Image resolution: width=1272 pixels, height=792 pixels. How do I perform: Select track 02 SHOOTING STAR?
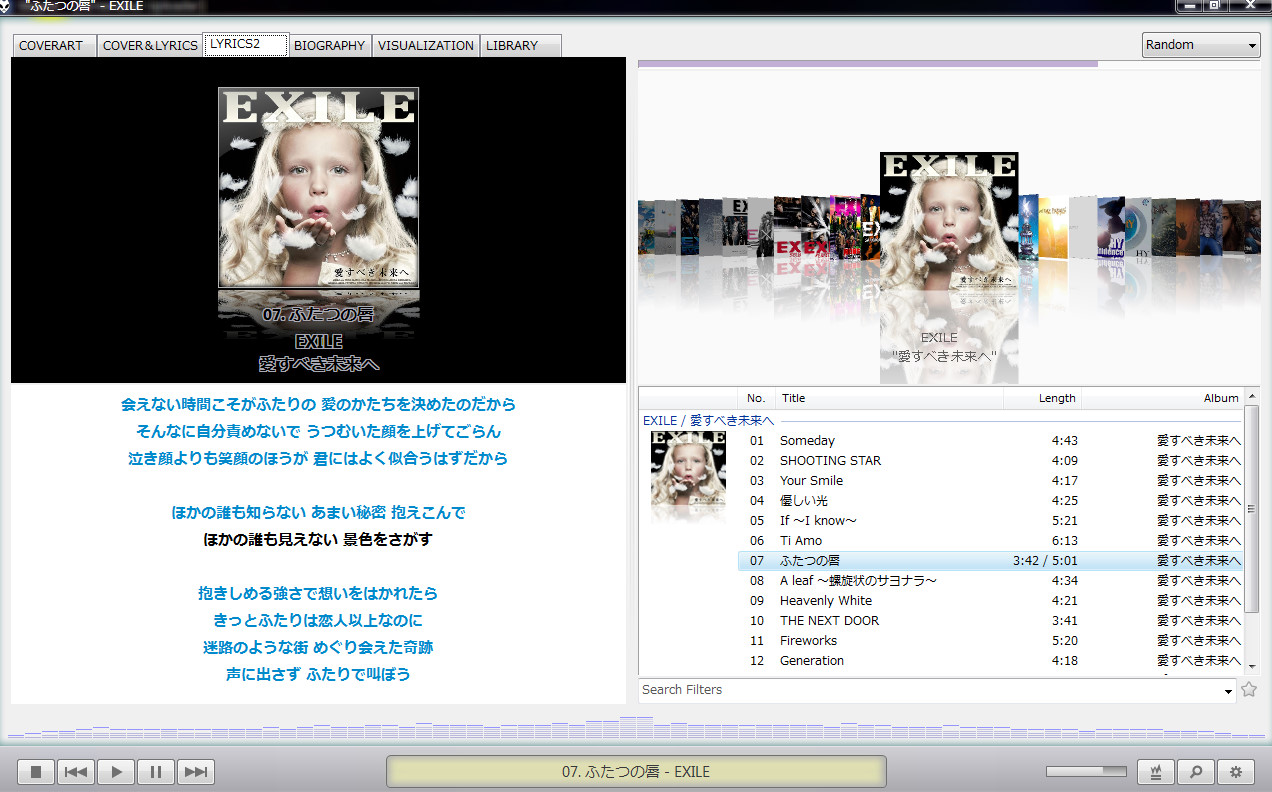(x=991, y=461)
